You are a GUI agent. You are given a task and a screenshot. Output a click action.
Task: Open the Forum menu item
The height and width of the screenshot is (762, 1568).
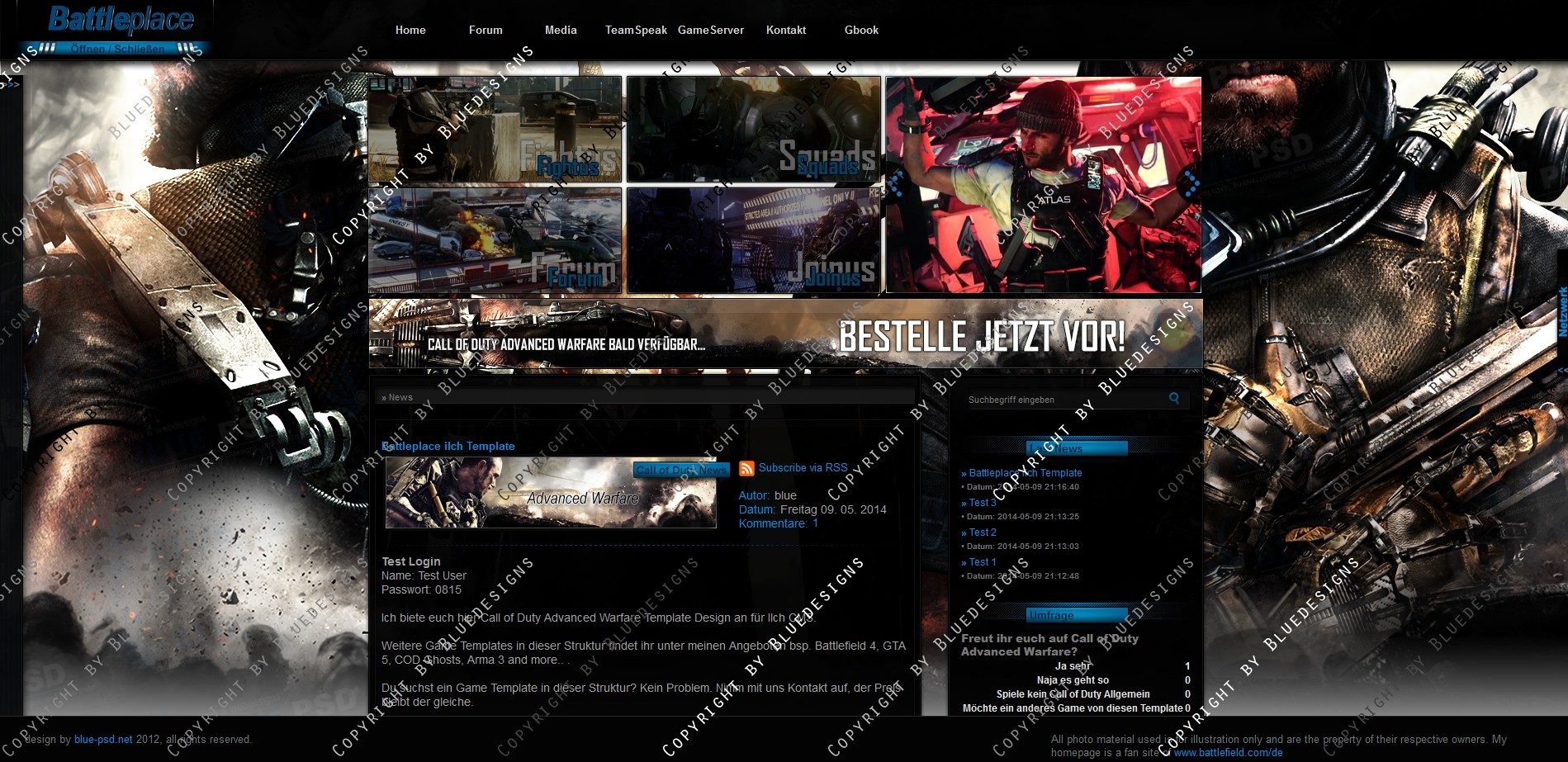pos(486,30)
